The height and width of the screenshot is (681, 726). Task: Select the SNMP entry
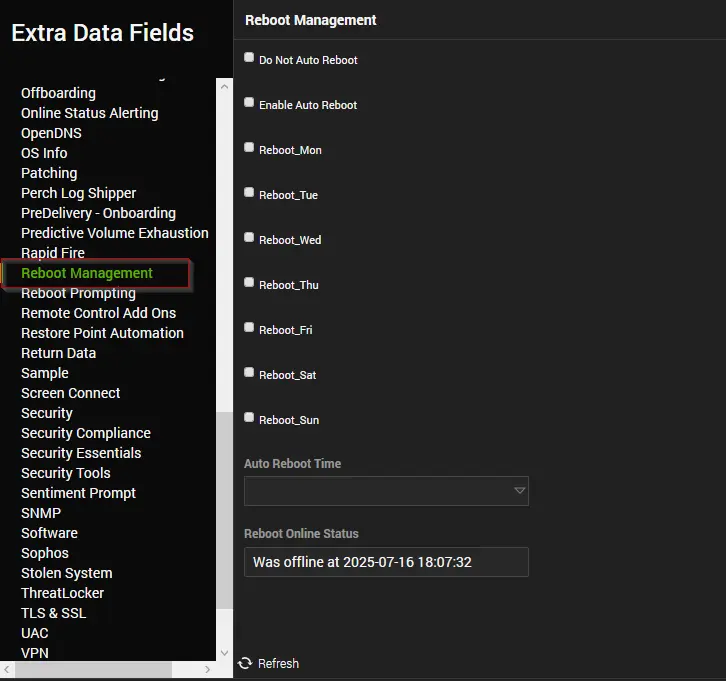(41, 513)
